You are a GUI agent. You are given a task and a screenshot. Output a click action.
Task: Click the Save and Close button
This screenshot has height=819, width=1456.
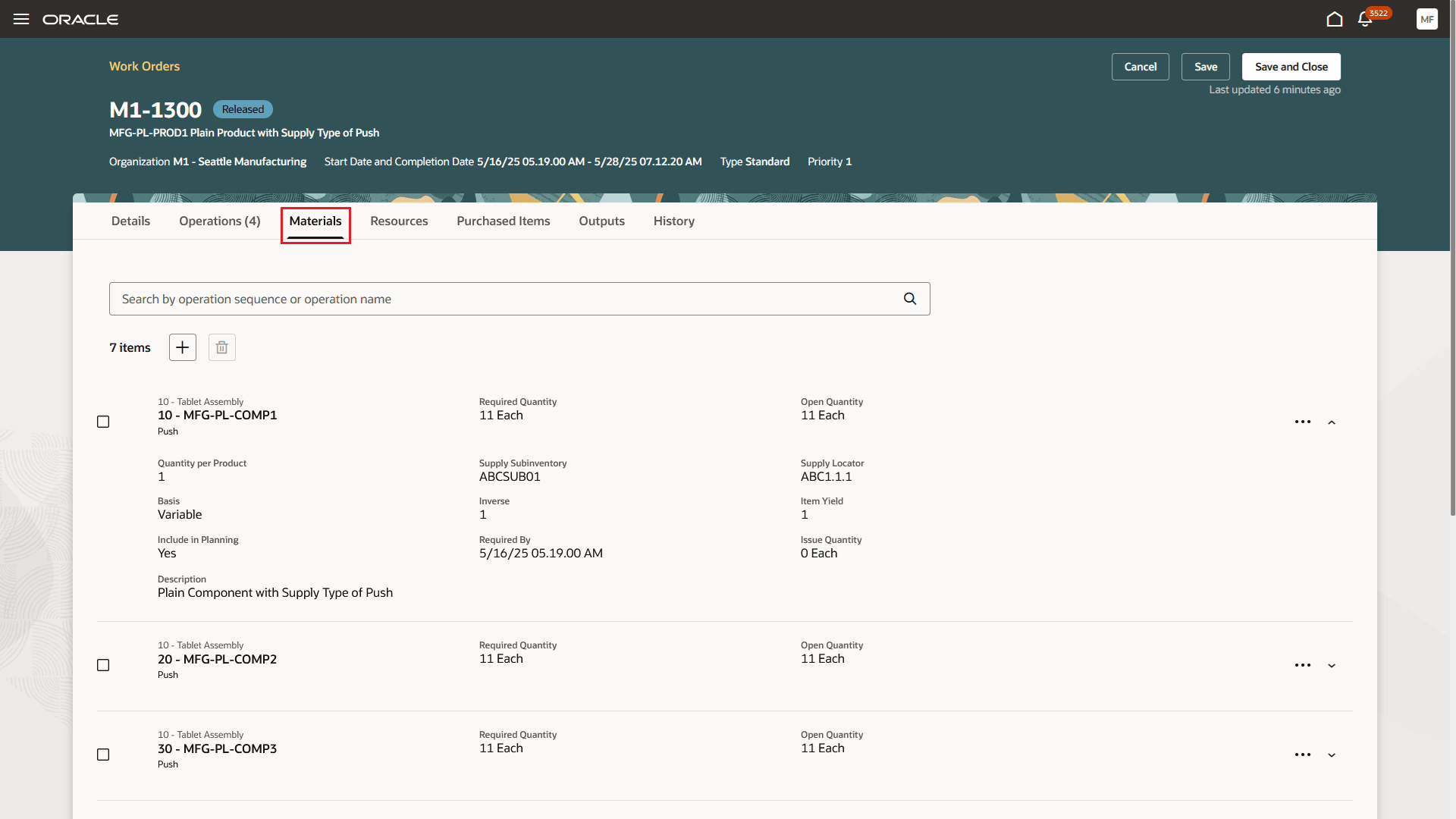tap(1291, 67)
